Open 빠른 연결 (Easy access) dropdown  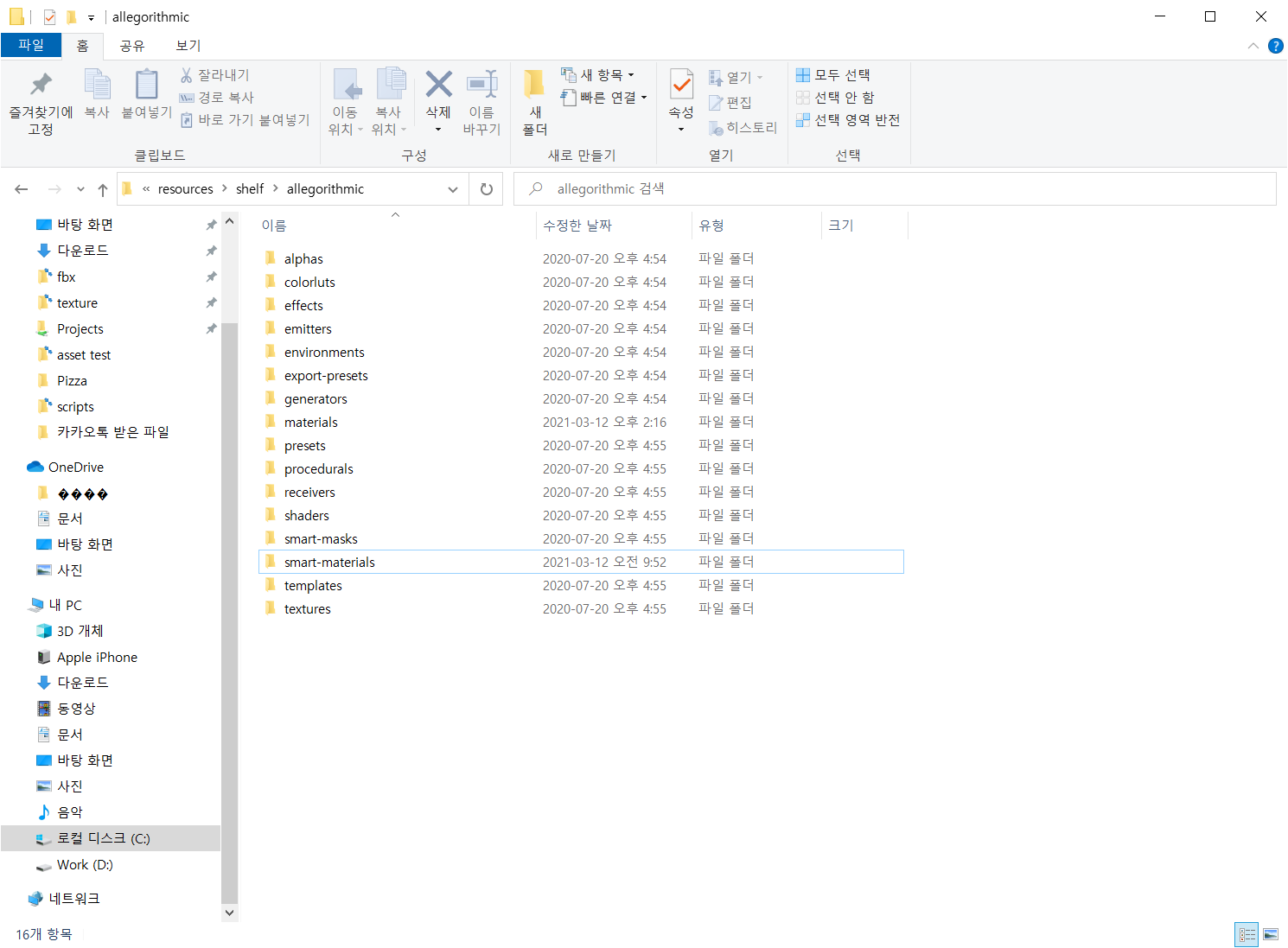tap(604, 98)
